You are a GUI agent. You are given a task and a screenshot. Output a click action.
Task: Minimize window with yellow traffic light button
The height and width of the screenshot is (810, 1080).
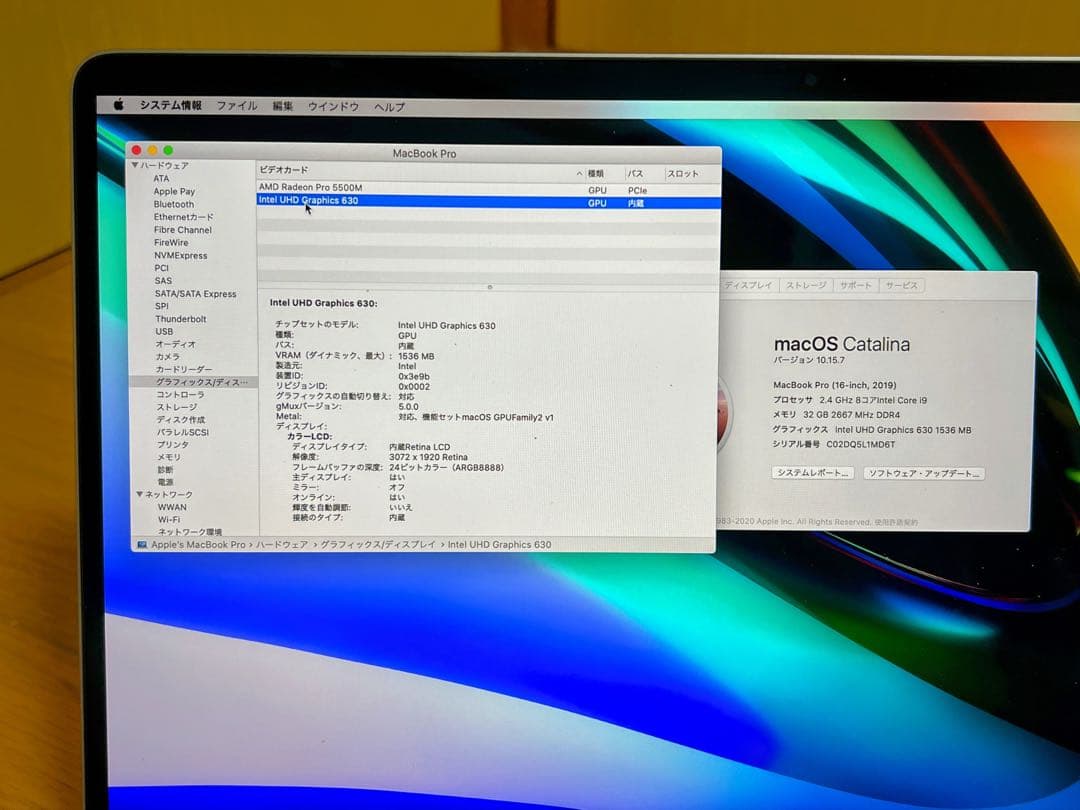[152, 150]
